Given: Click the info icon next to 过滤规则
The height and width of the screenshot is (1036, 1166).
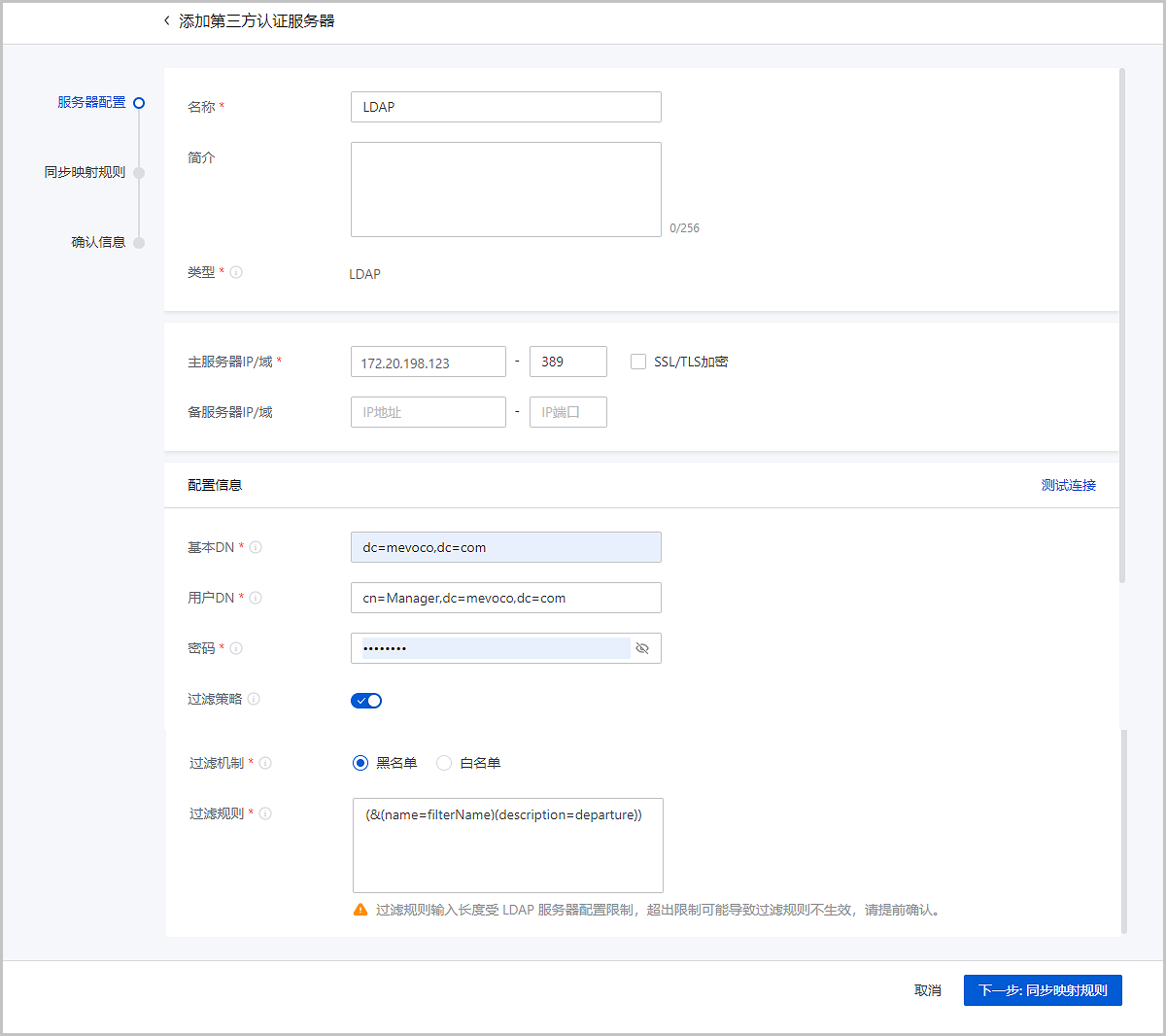Looking at the screenshot, I should pos(265,813).
